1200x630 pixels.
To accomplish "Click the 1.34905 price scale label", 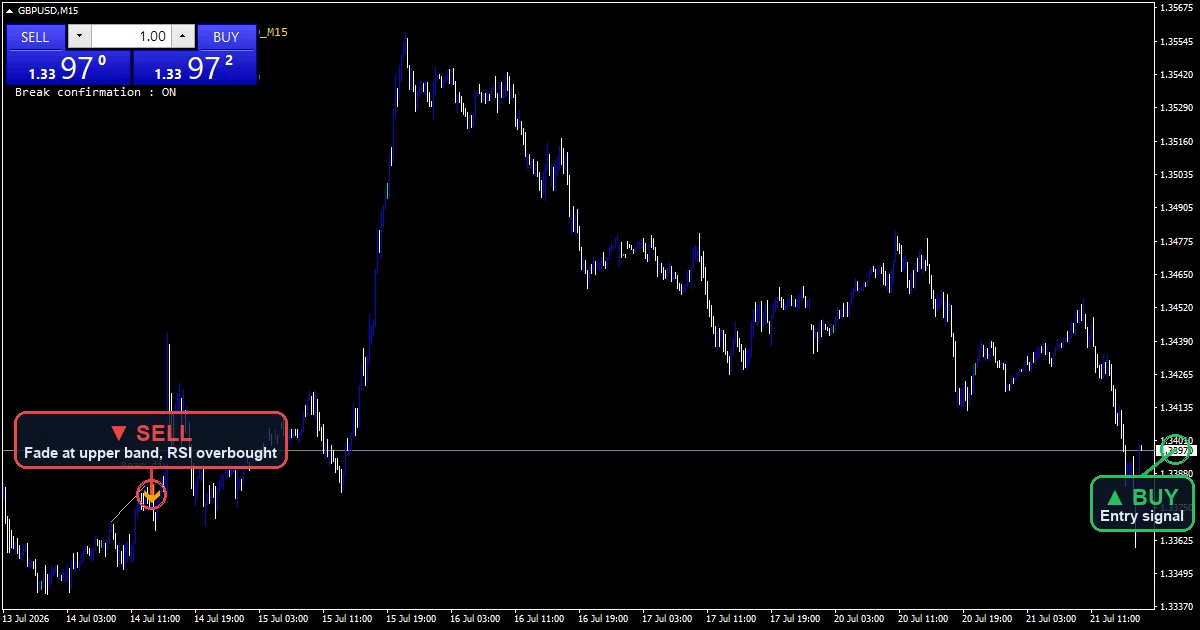I will pyautogui.click(x=1177, y=208).
